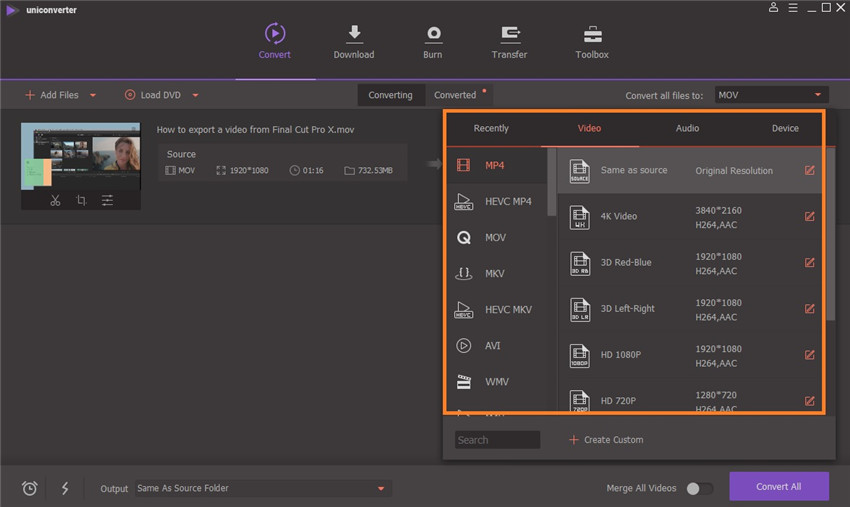Open the Convert all files to dropdown
Viewport: 850px width, 507px height.
(771, 95)
